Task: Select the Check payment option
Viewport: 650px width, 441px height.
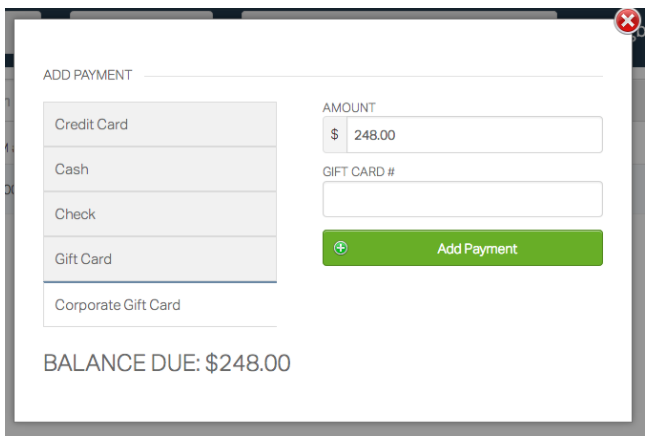Action: click(x=160, y=214)
